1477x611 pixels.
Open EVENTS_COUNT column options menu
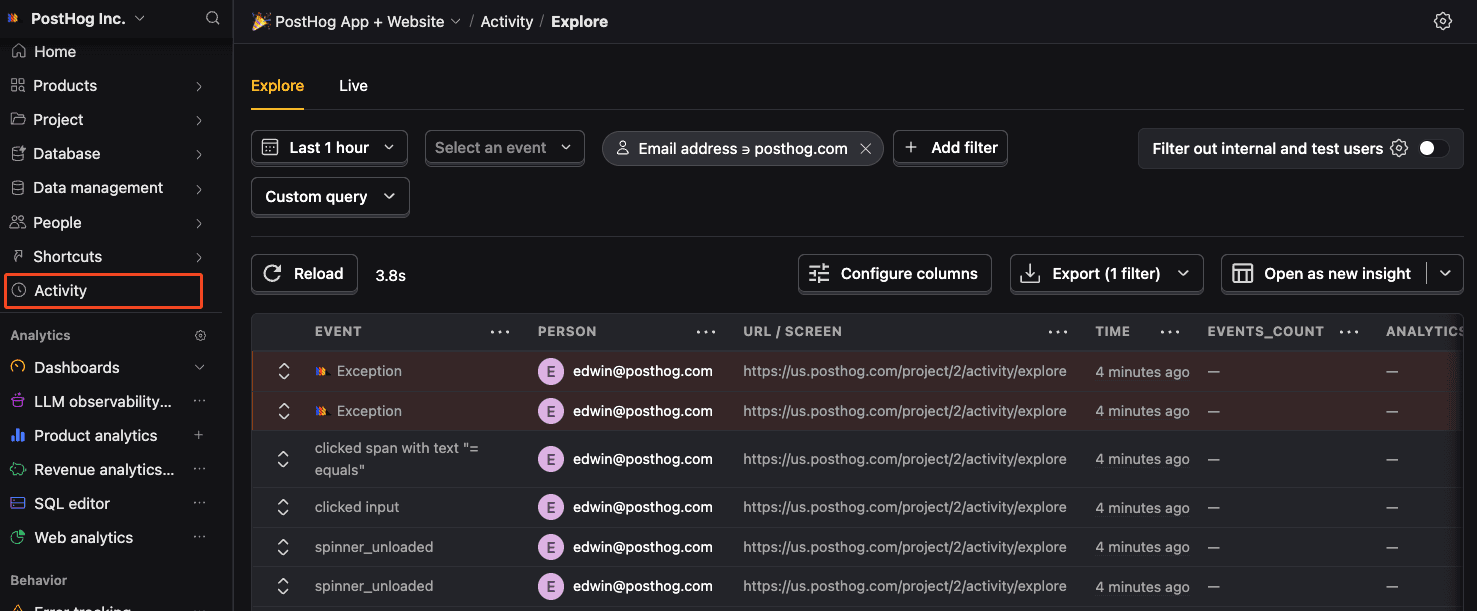[x=1349, y=332]
